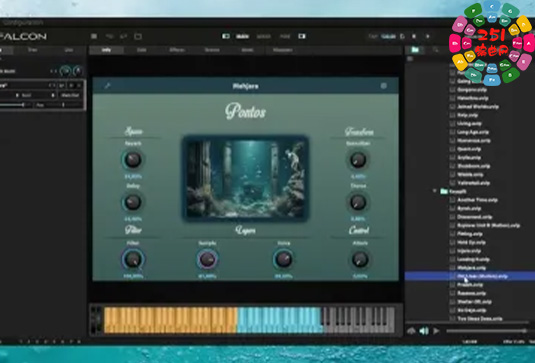Switch to the Info tab
This screenshot has width=535, height=363.
tap(106, 50)
